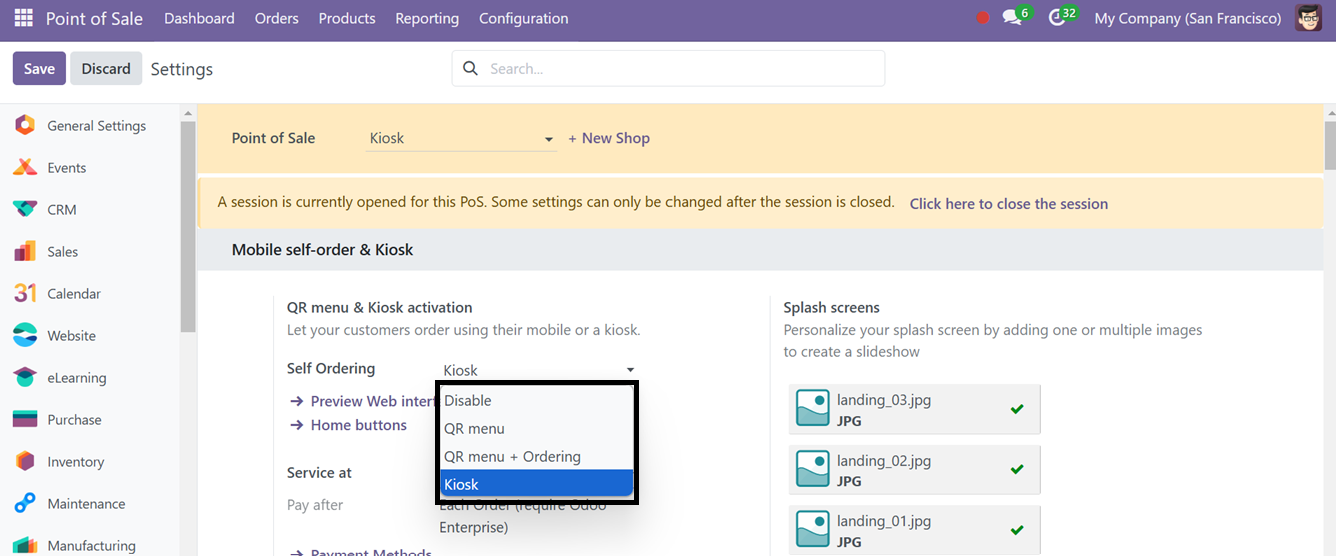Screen dimensions: 1336x556
Task: Select Disable in the Self Ordering list
Action: tap(536, 400)
